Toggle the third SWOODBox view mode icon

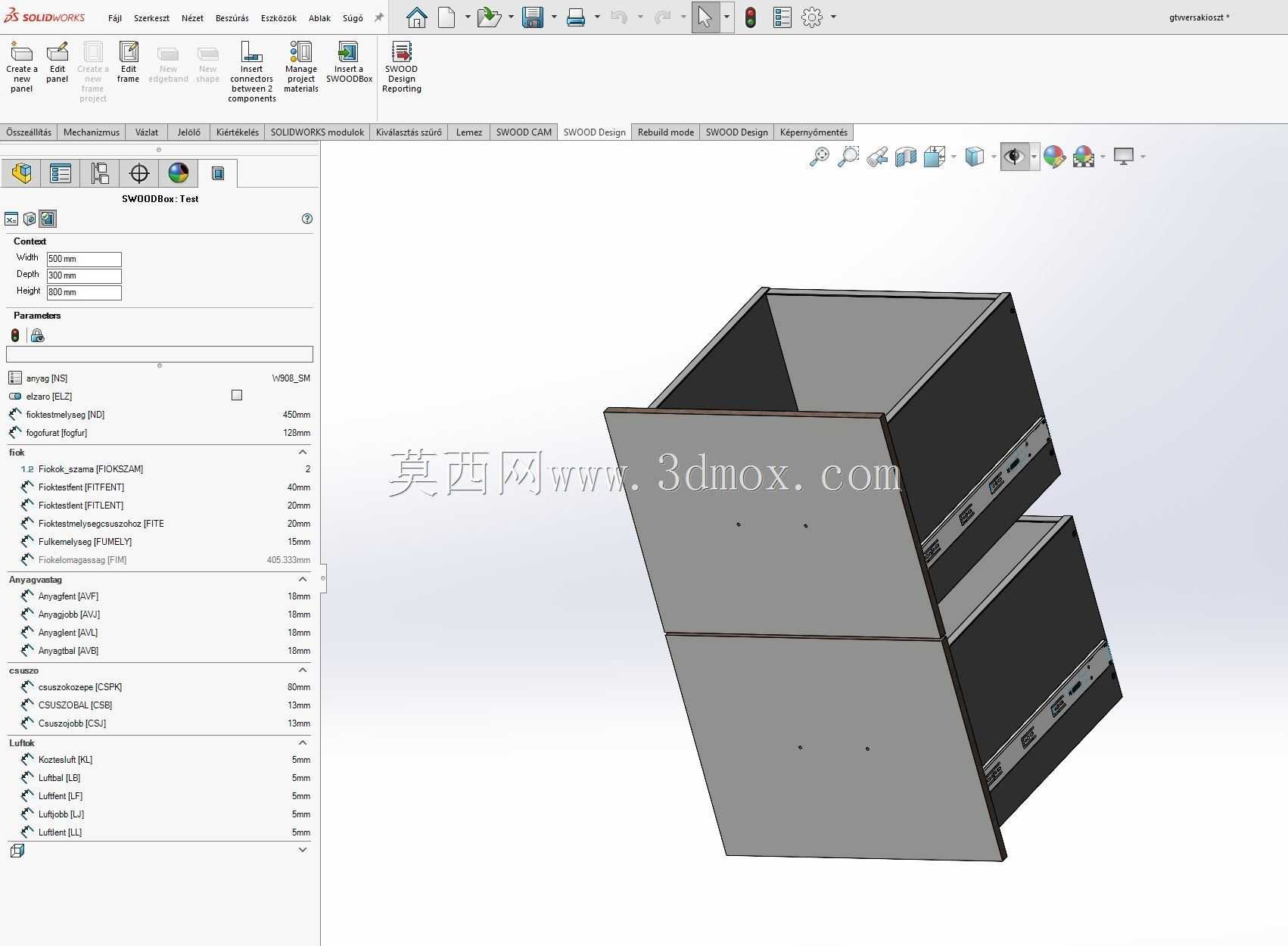[x=48, y=219]
